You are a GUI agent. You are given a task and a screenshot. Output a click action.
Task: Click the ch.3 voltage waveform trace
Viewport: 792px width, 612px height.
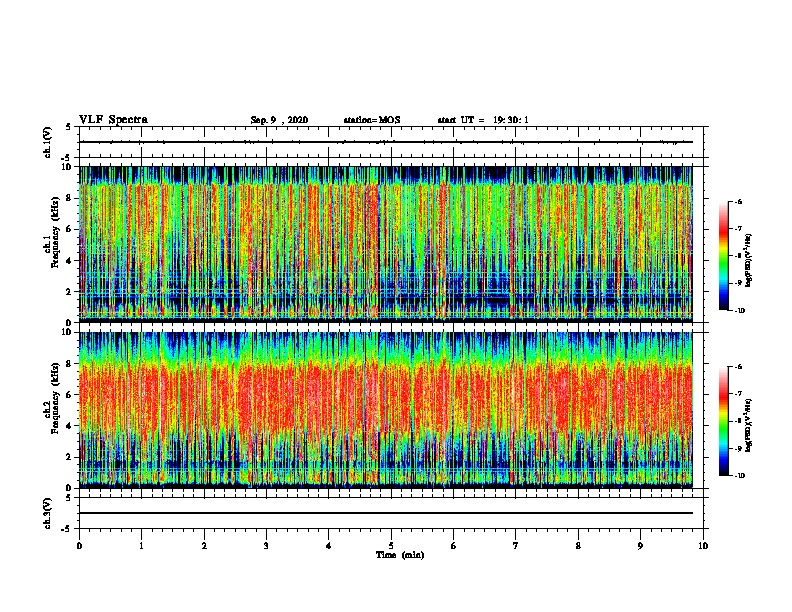tap(386, 513)
